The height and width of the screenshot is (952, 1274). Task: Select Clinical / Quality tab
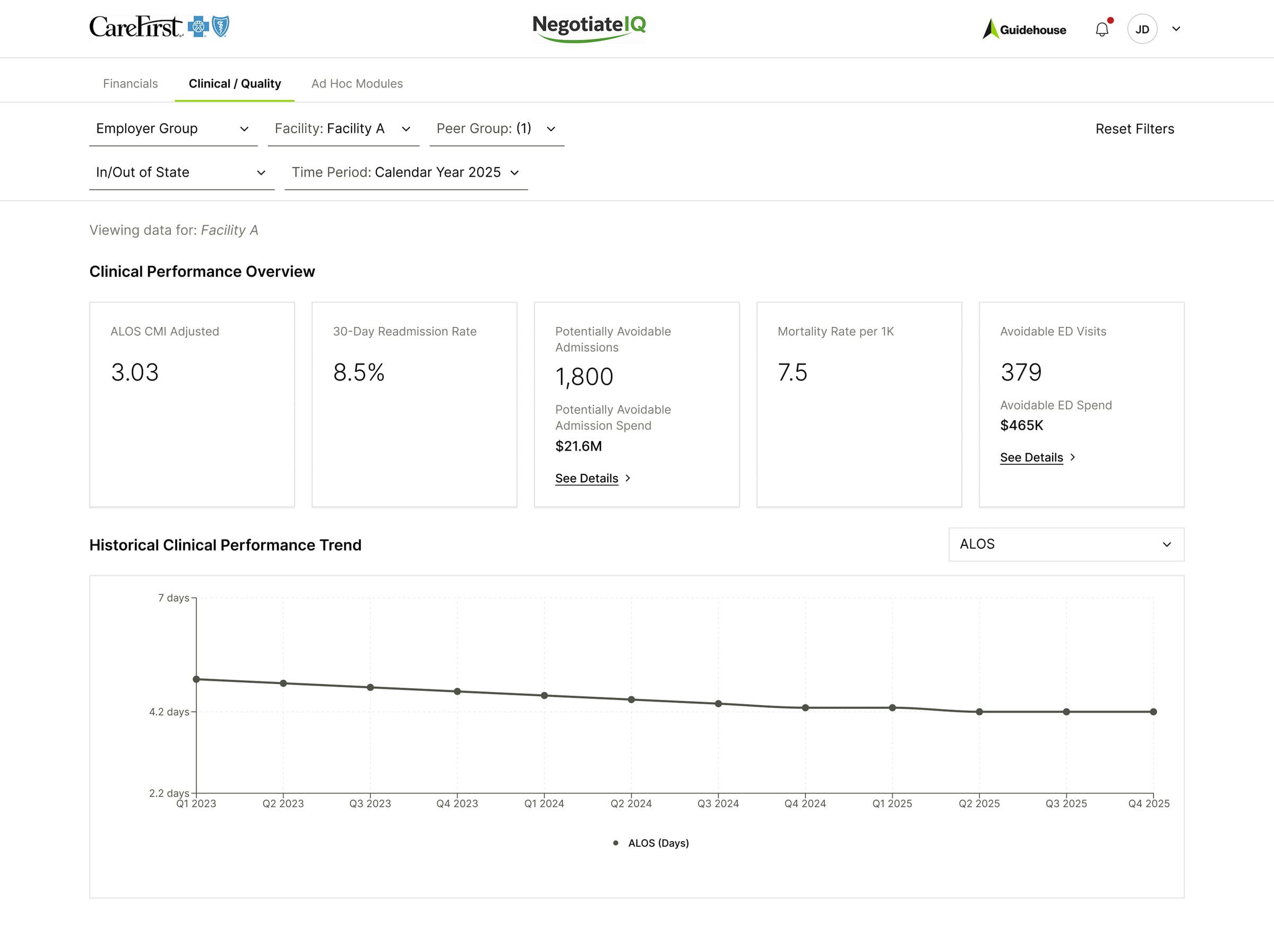235,83
